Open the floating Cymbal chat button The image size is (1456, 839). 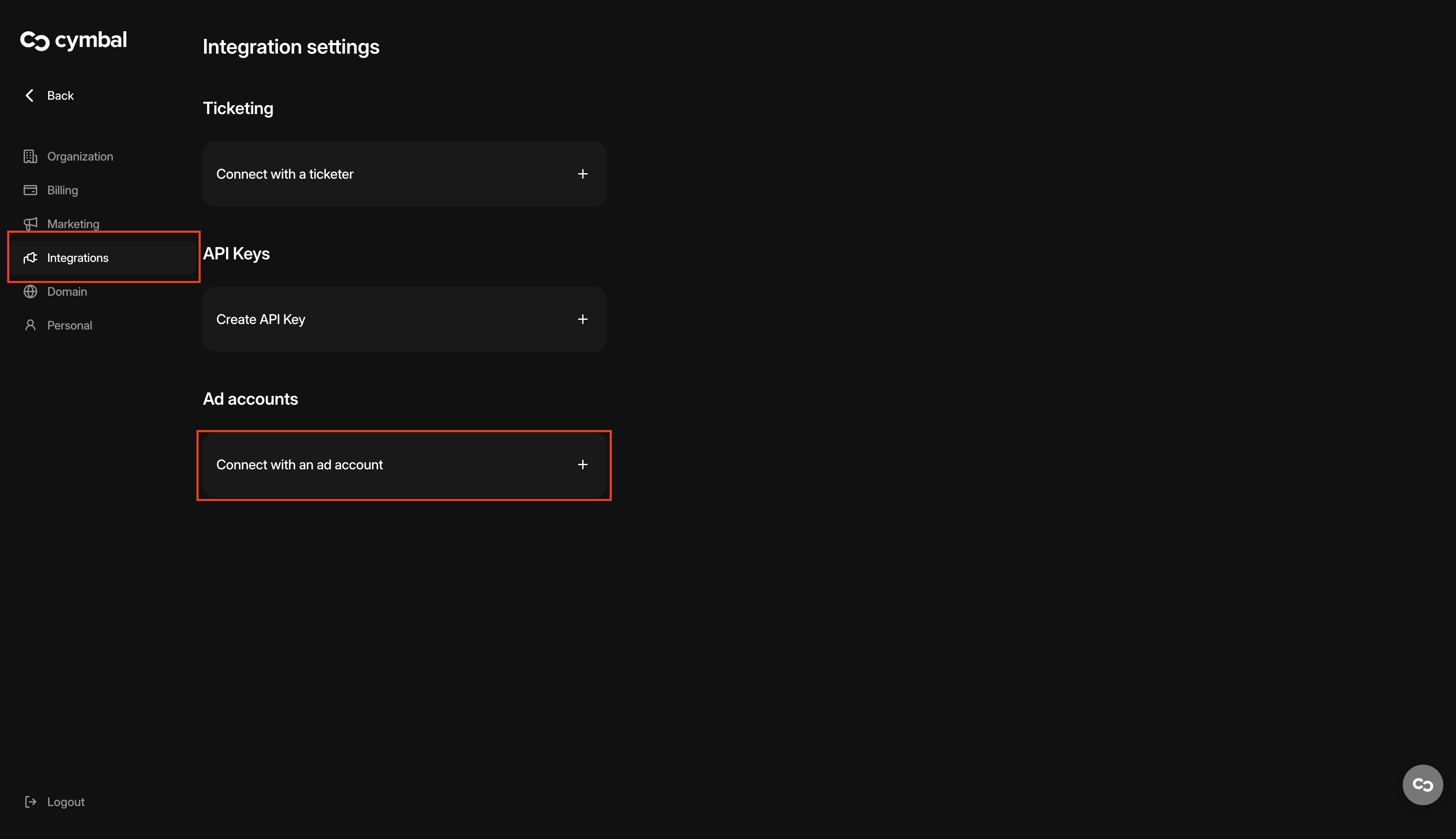pyautogui.click(x=1422, y=784)
